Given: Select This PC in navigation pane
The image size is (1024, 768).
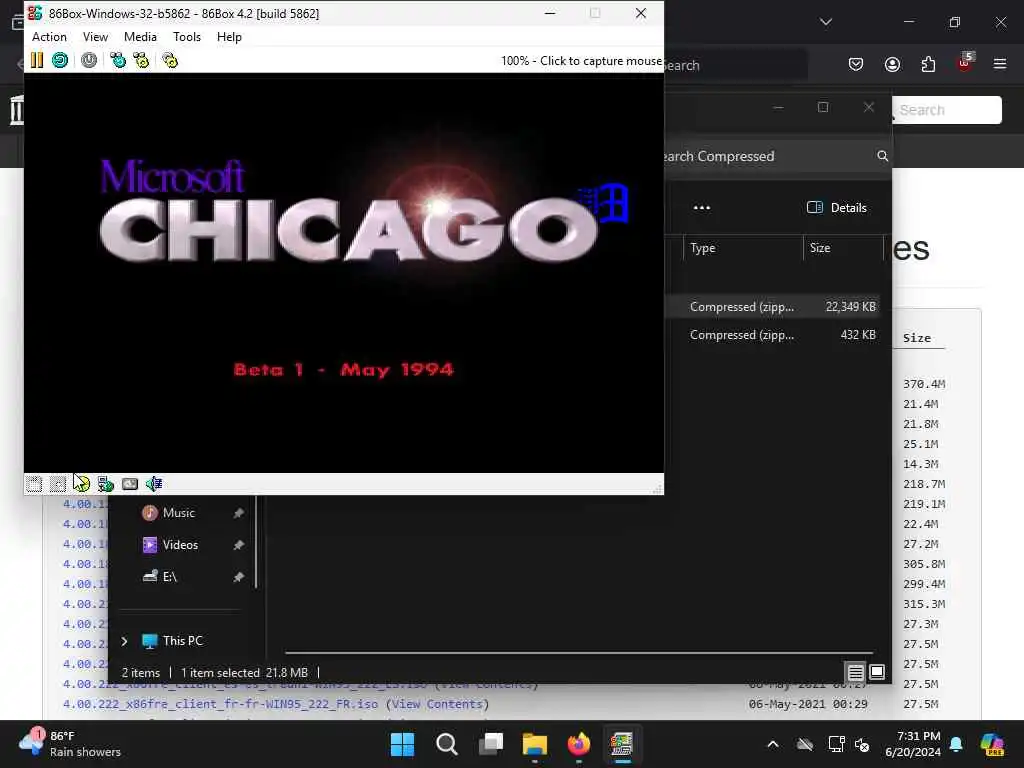Looking at the screenshot, I should click(182, 641).
